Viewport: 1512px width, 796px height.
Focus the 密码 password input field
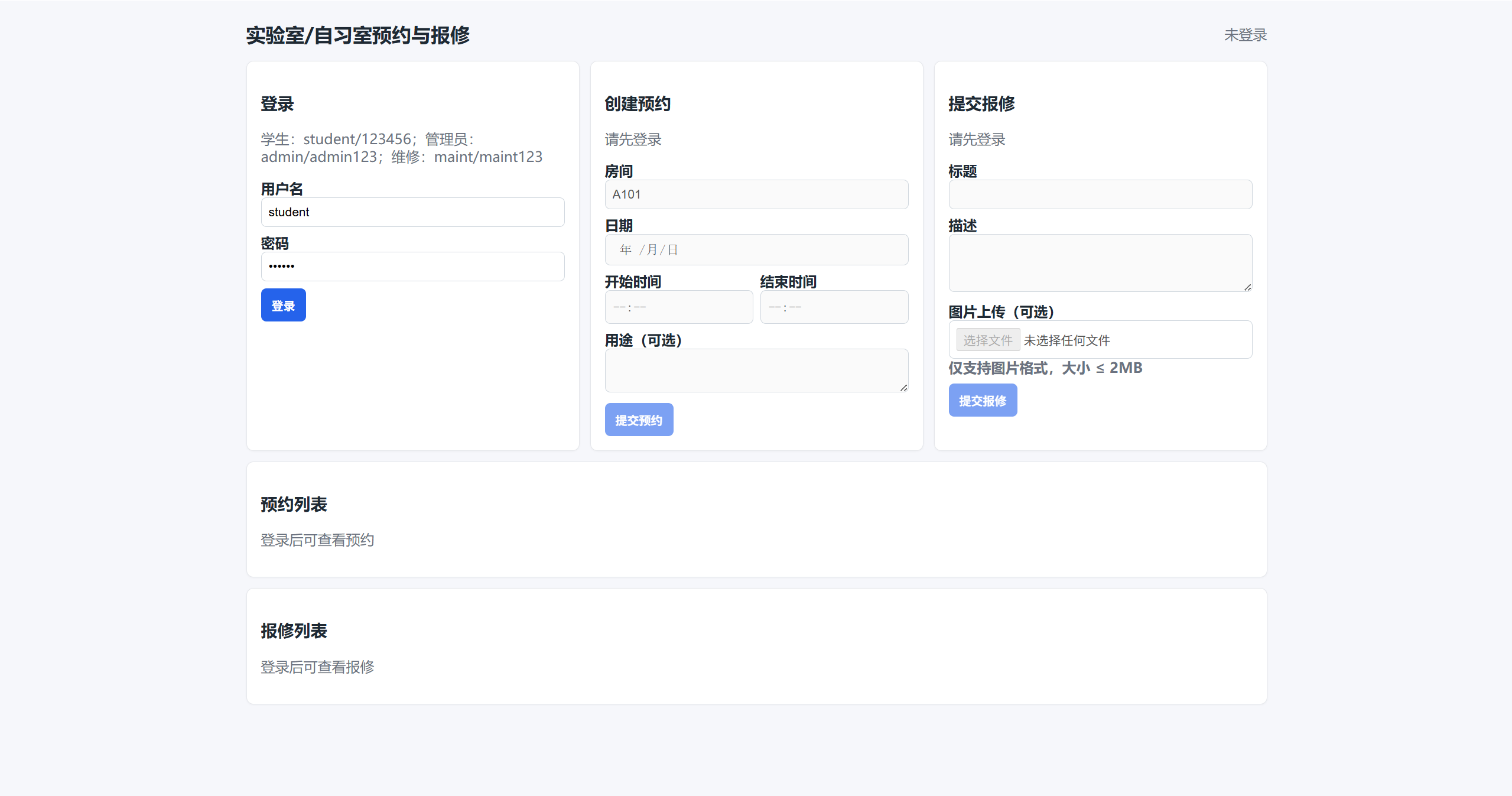412,267
